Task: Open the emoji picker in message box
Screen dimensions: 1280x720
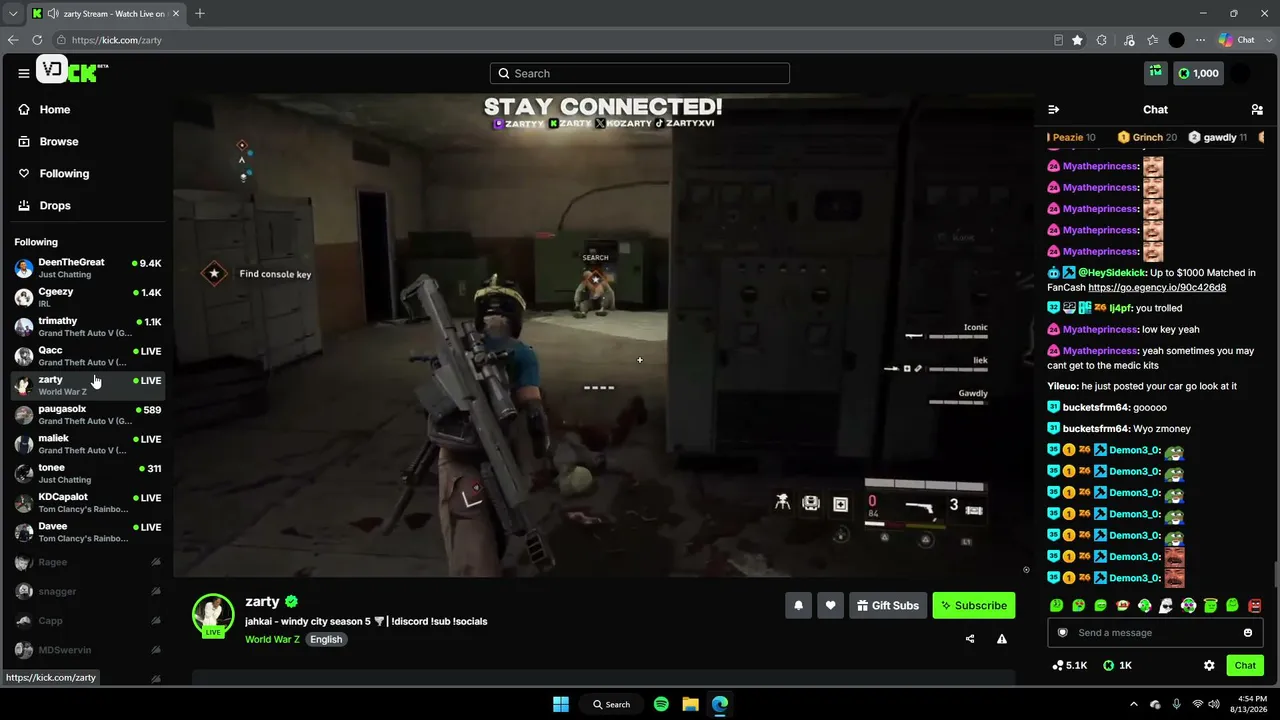Action: [1248, 633]
